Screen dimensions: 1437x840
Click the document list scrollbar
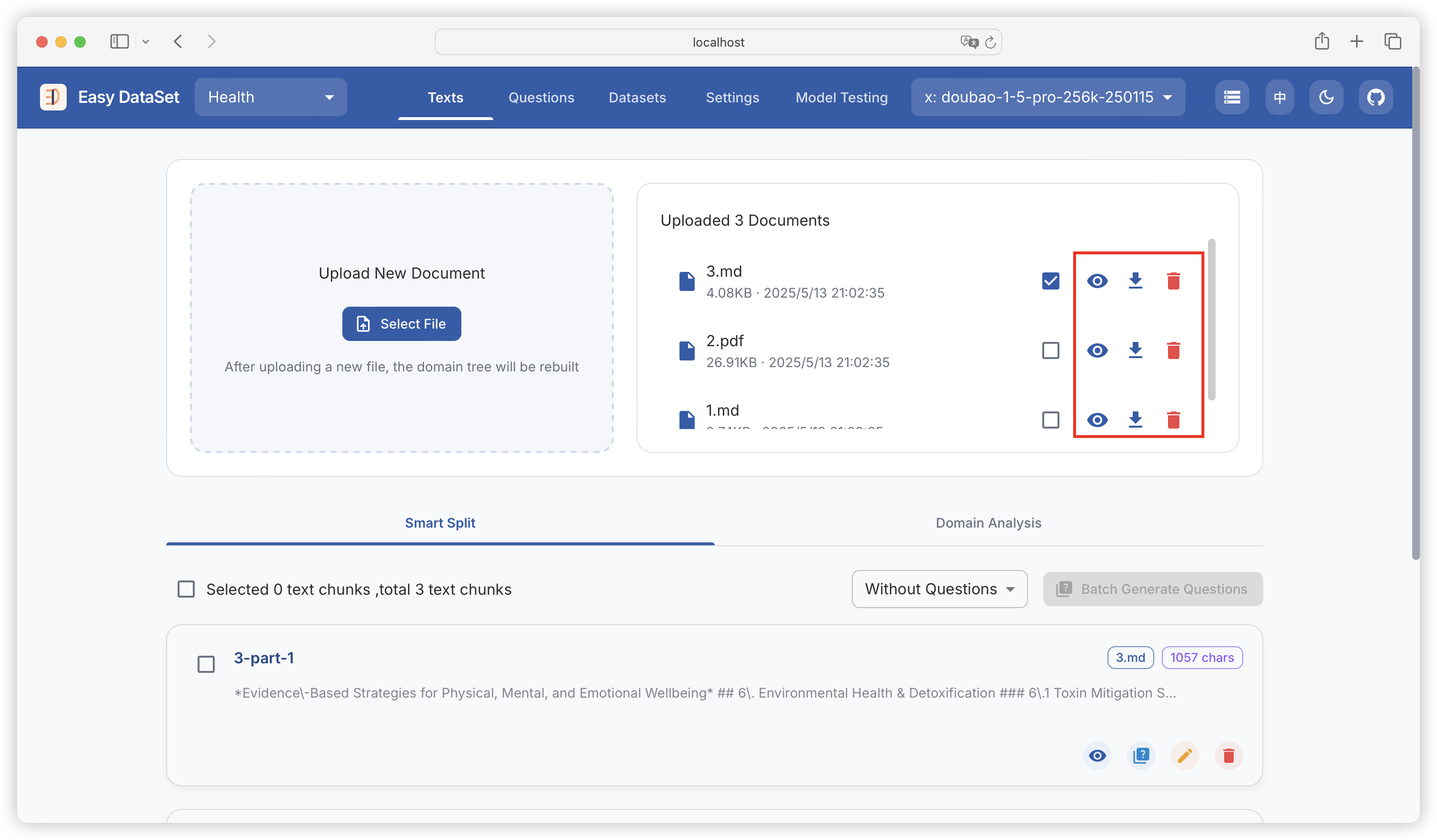pos(1211,320)
